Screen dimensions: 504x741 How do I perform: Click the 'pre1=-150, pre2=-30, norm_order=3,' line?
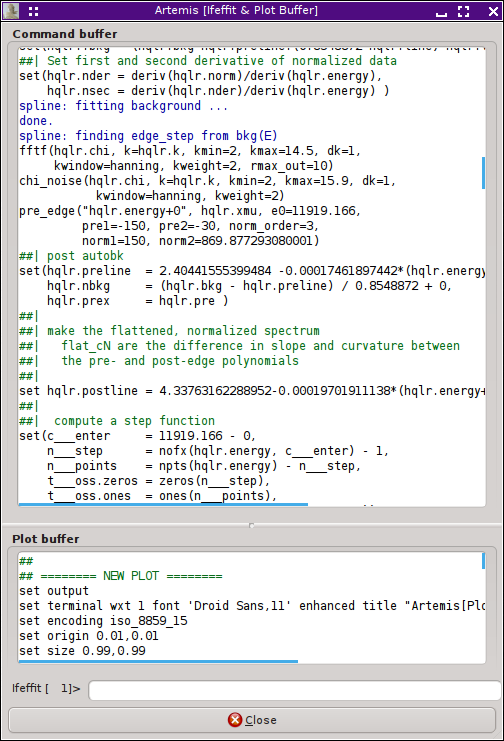tap(200, 226)
